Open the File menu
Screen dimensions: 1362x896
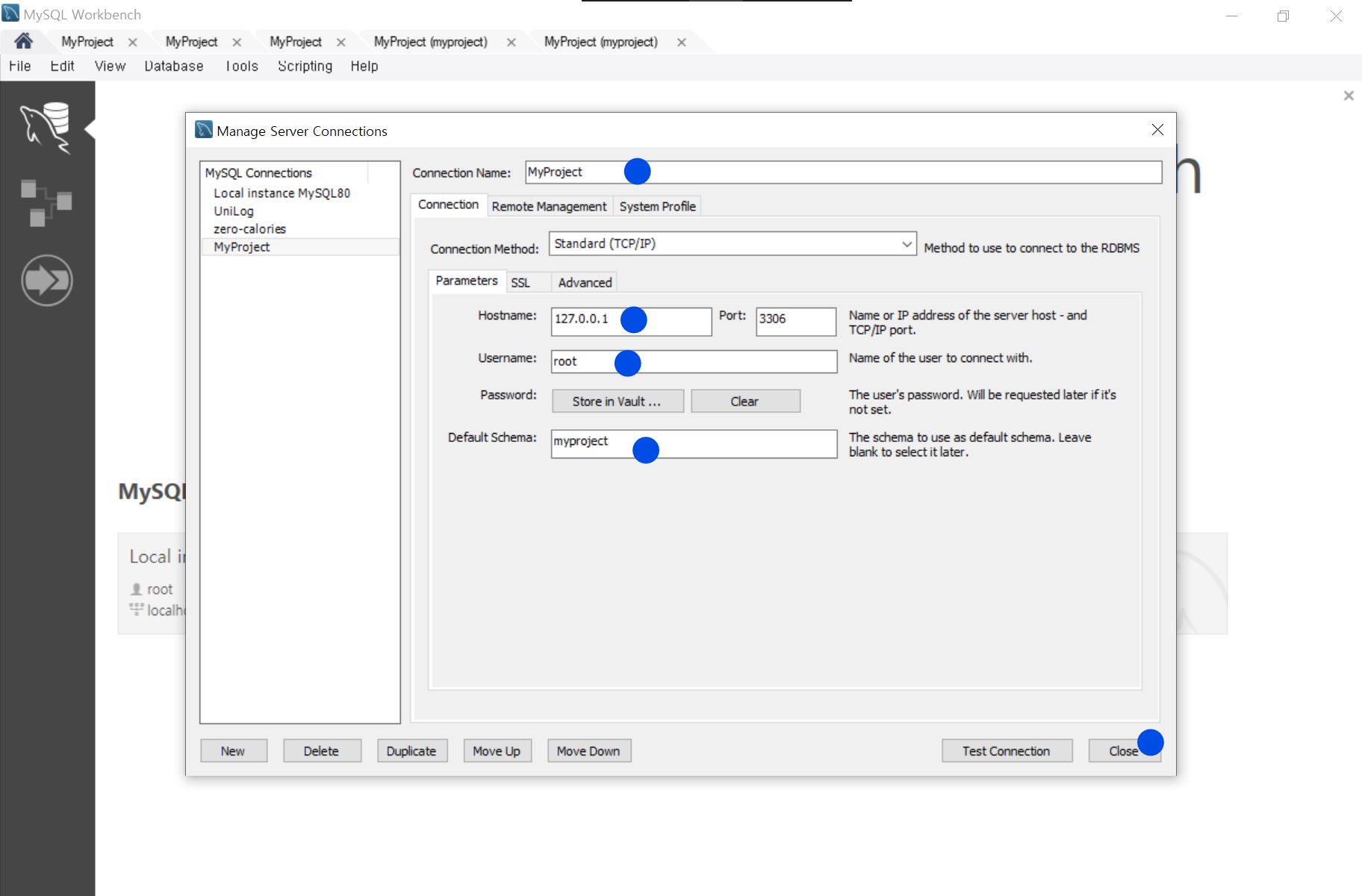point(20,66)
